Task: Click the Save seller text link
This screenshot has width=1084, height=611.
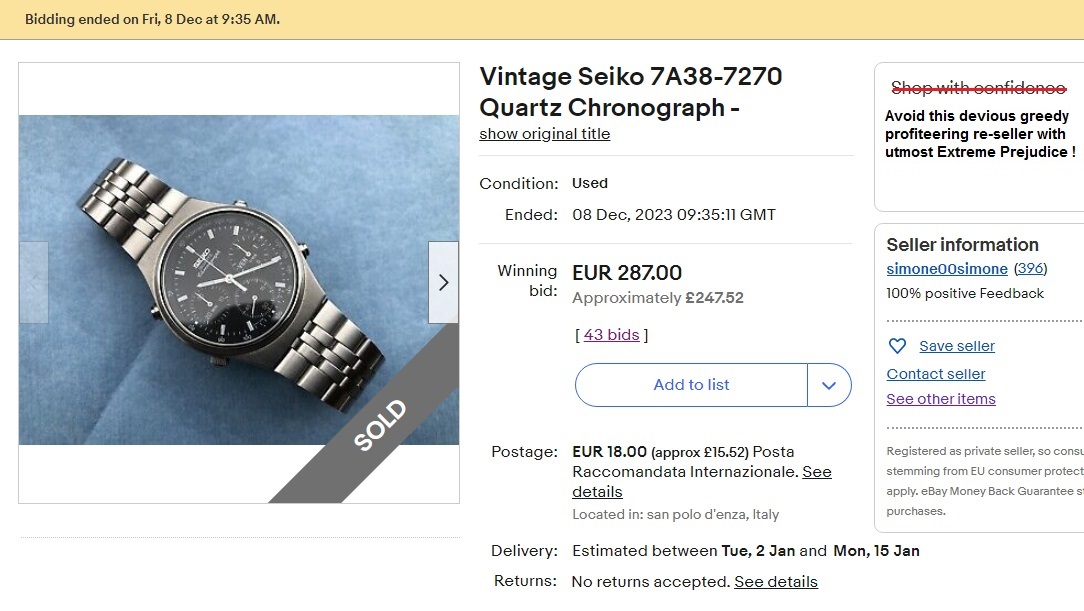Action: (x=956, y=346)
